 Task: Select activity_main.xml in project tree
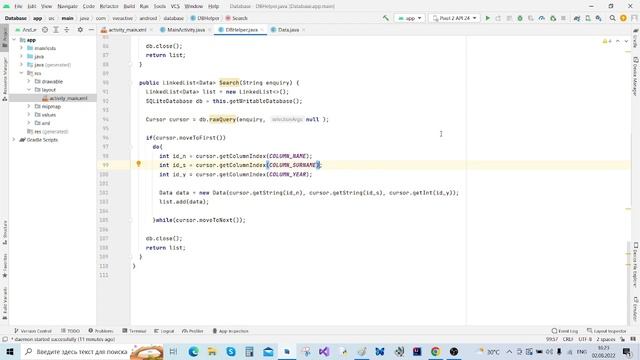coord(65,98)
